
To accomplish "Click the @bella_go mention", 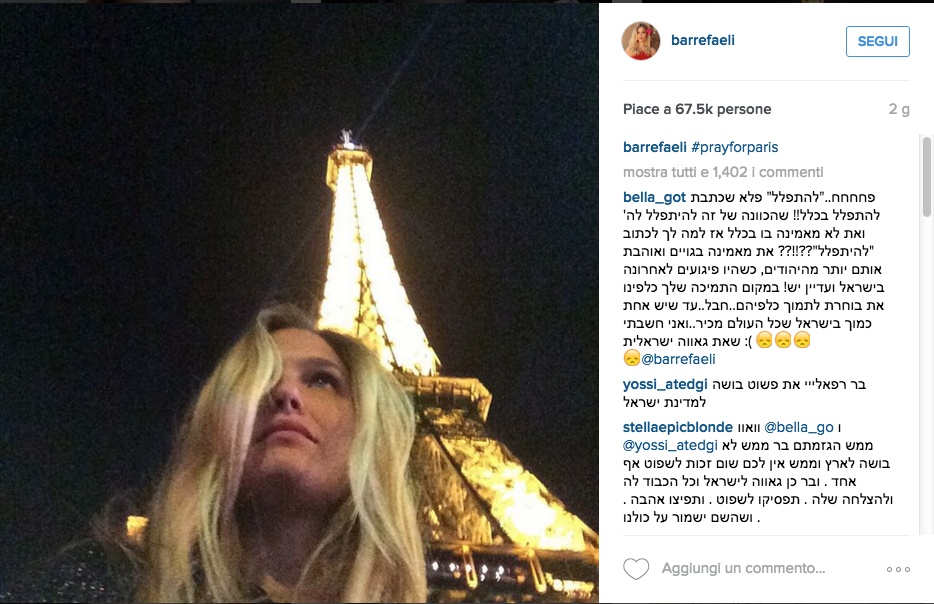I will 799,427.
